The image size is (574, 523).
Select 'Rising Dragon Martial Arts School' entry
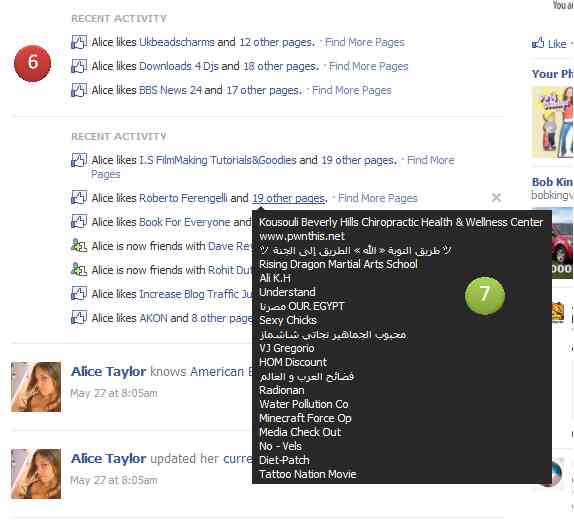[338, 264]
